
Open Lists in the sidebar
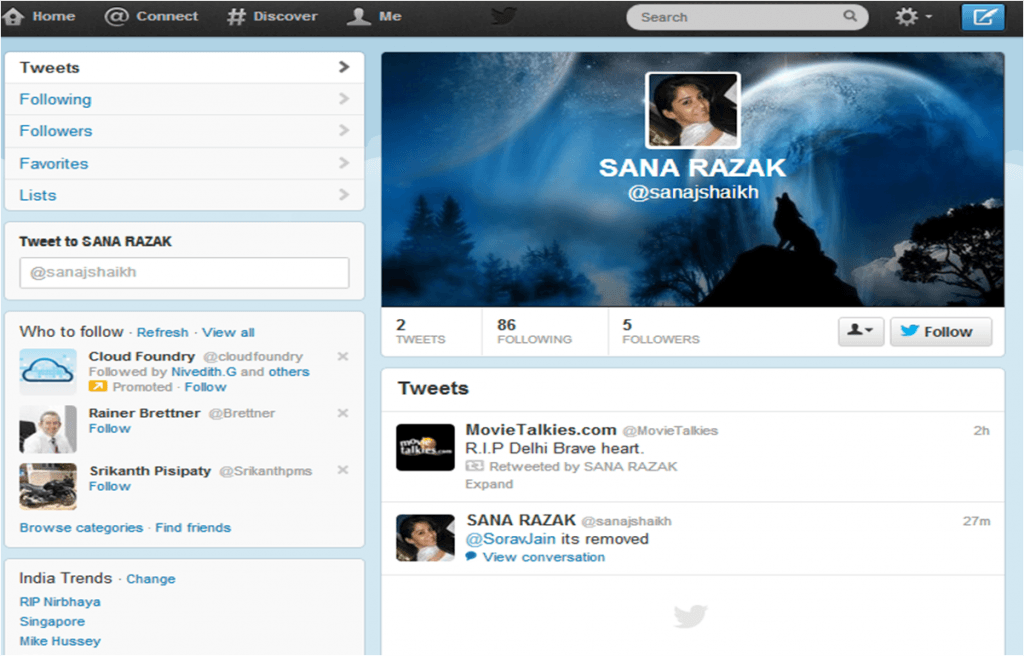[184, 195]
